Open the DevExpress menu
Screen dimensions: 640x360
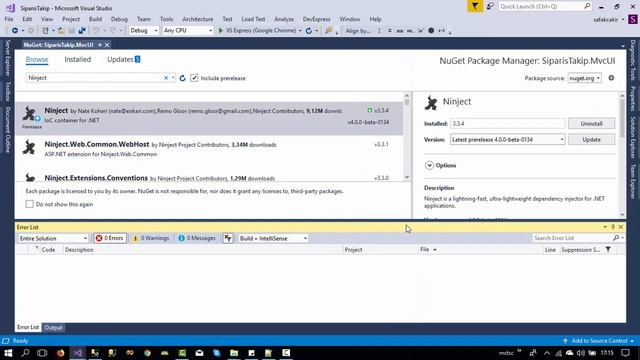coord(316,19)
